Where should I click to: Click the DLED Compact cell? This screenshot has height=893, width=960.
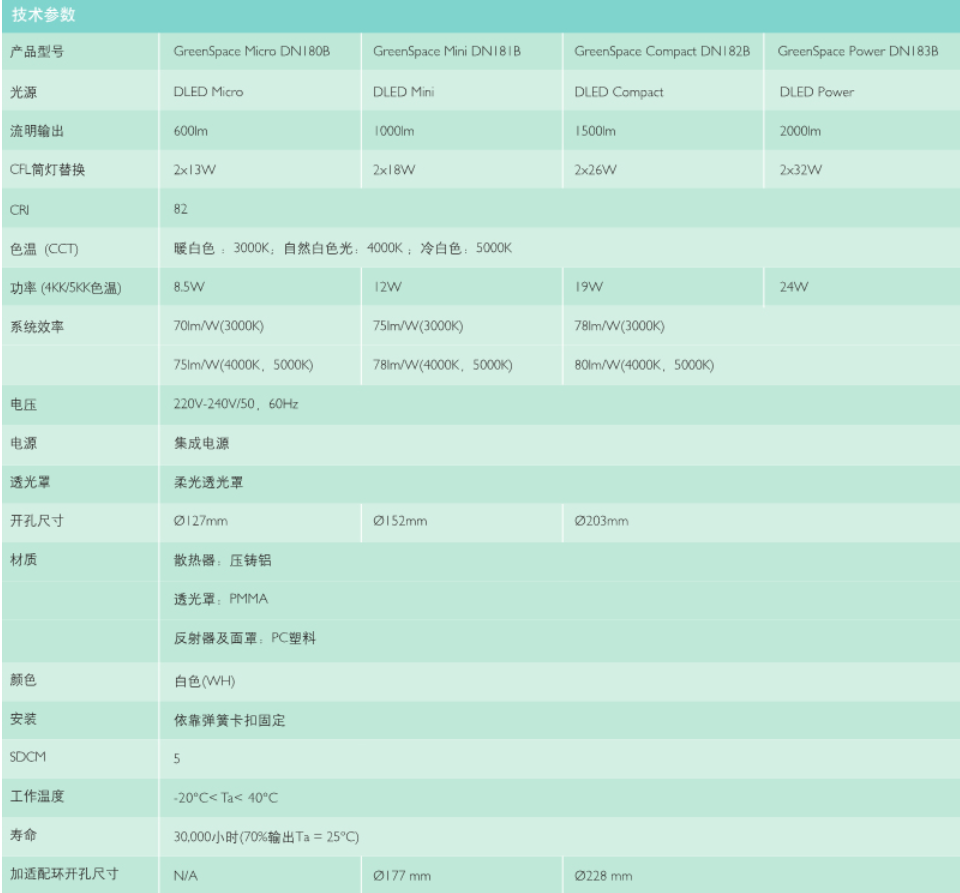[618, 92]
